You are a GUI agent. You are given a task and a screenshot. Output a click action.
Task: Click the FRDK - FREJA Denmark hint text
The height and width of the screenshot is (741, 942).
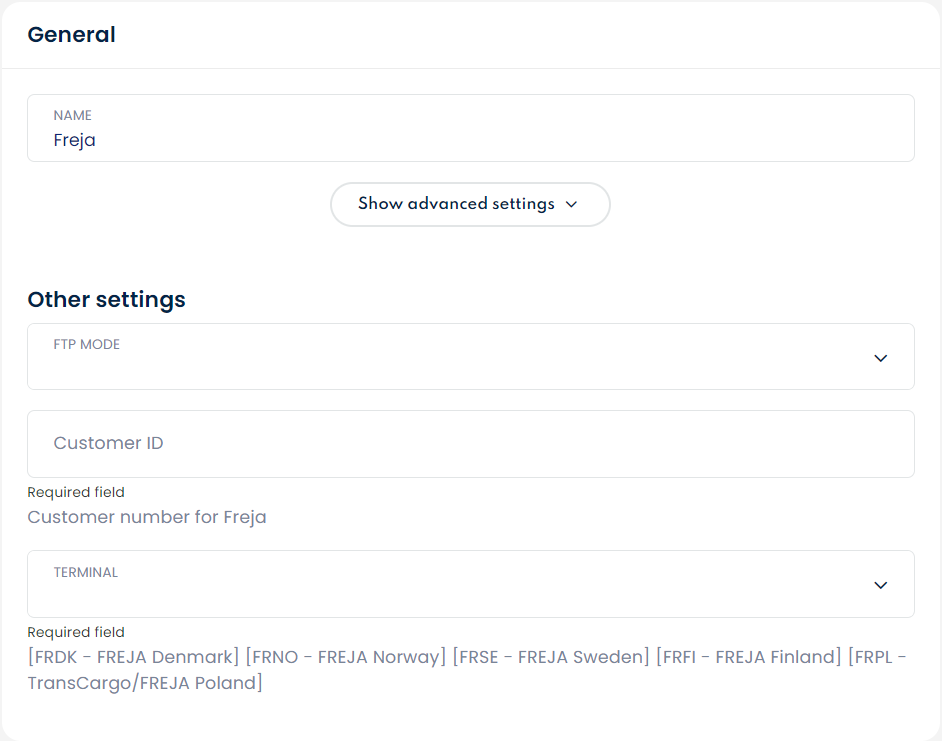(x=133, y=657)
